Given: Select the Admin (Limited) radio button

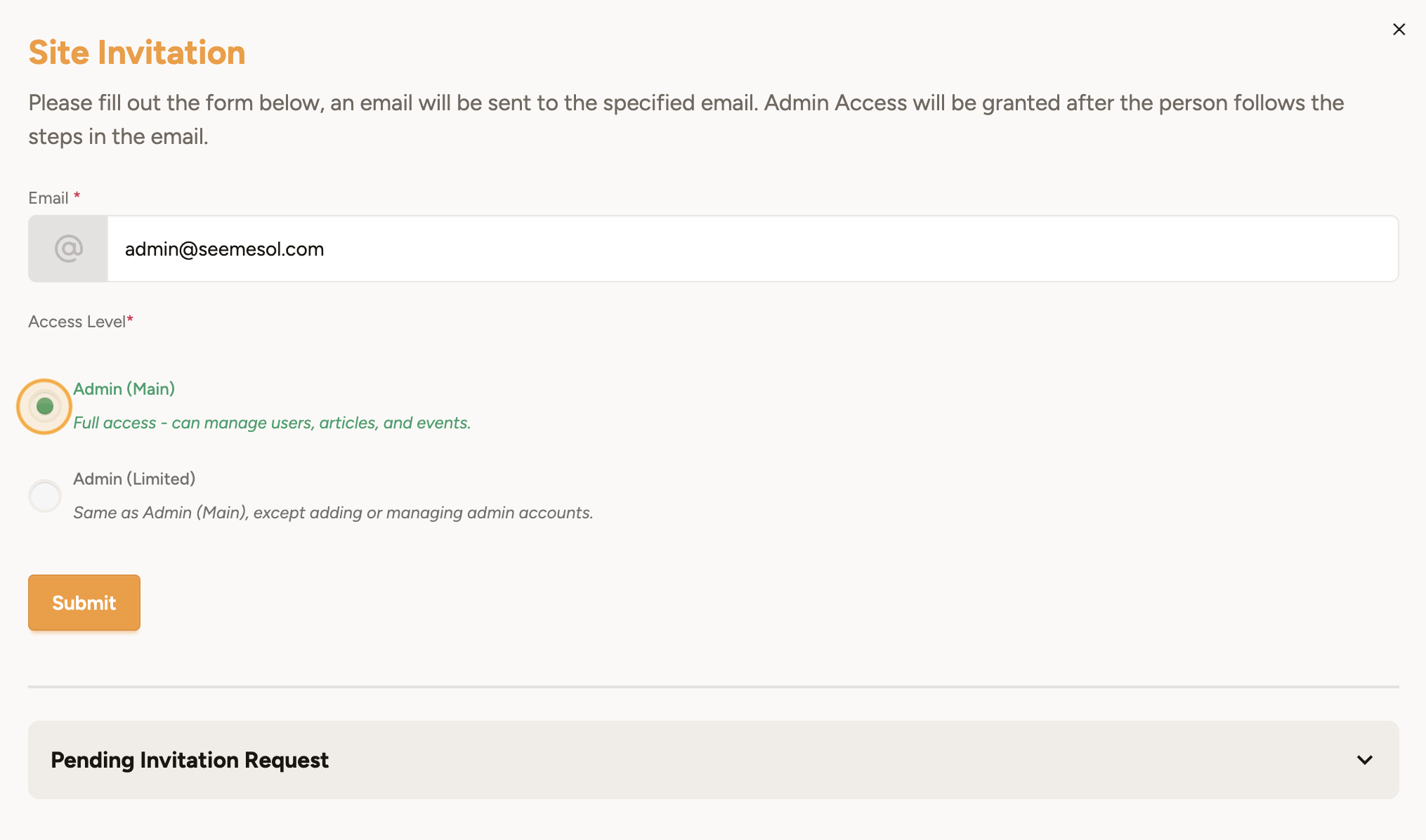Looking at the screenshot, I should (45, 496).
